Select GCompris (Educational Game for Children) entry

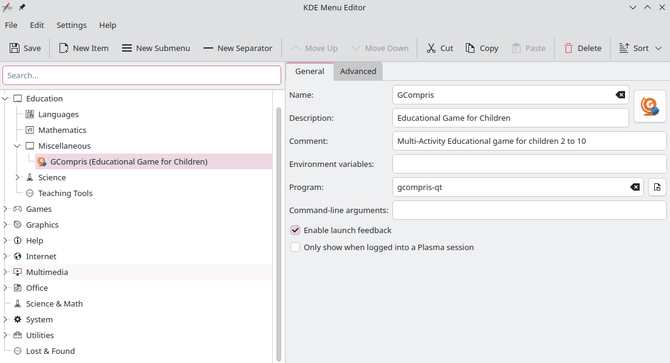154,162
